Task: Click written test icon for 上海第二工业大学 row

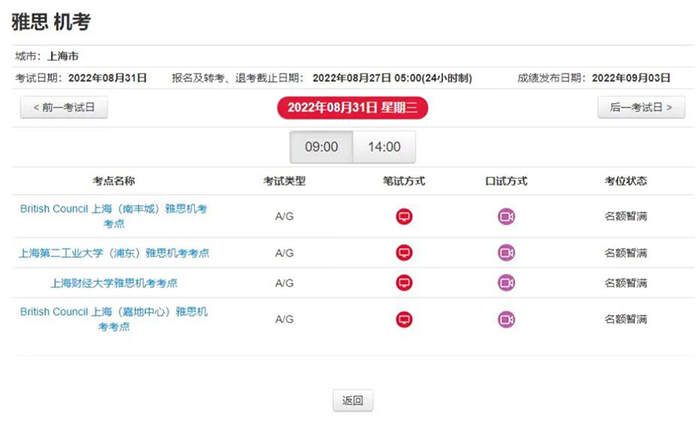Action: [404, 253]
